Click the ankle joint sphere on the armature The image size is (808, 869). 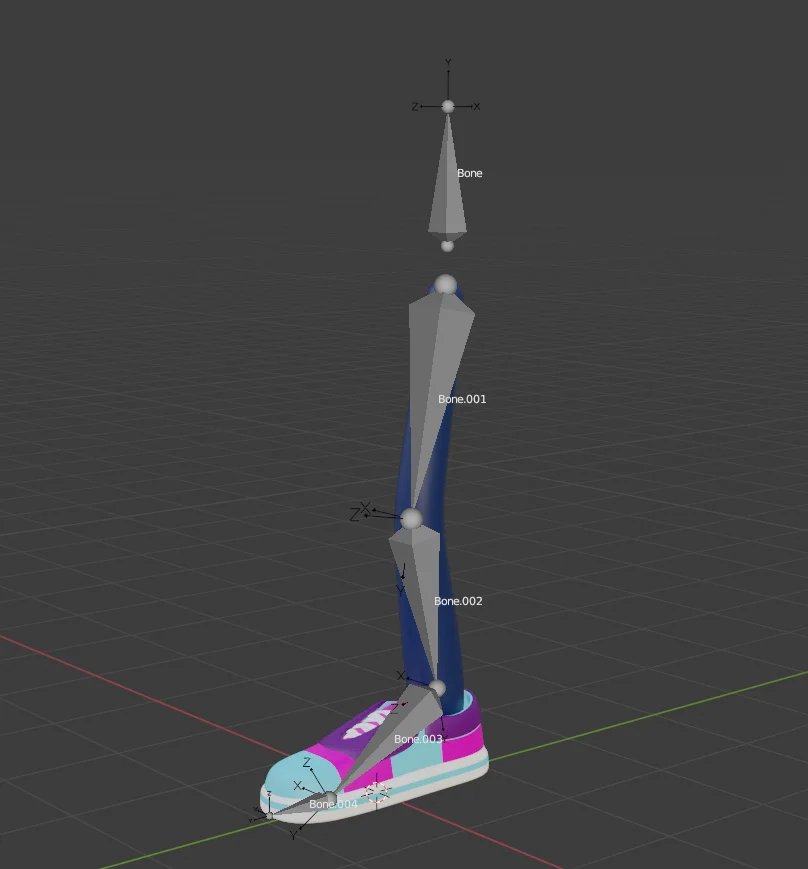(436, 689)
